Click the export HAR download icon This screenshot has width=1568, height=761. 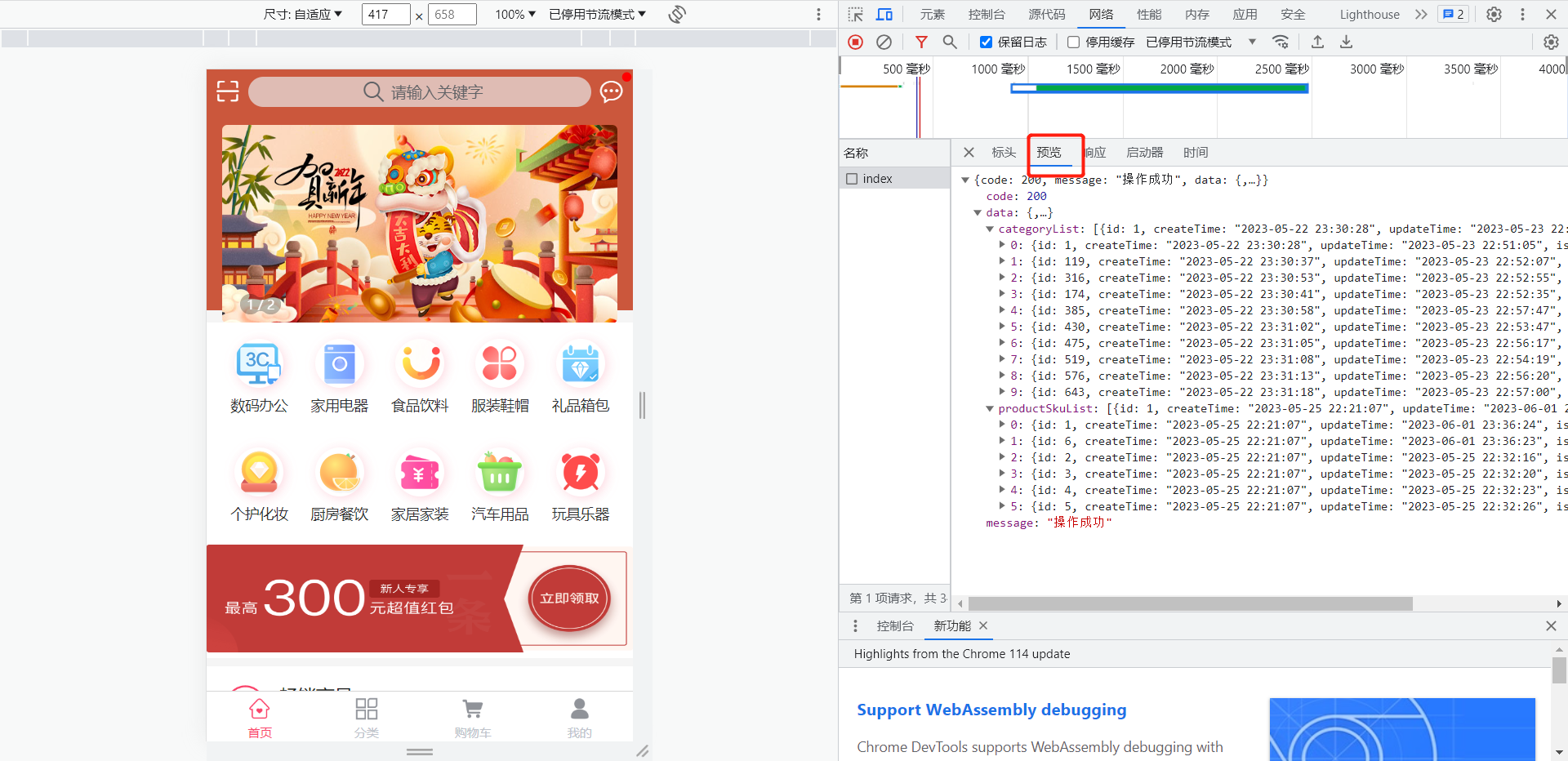coord(1346,42)
